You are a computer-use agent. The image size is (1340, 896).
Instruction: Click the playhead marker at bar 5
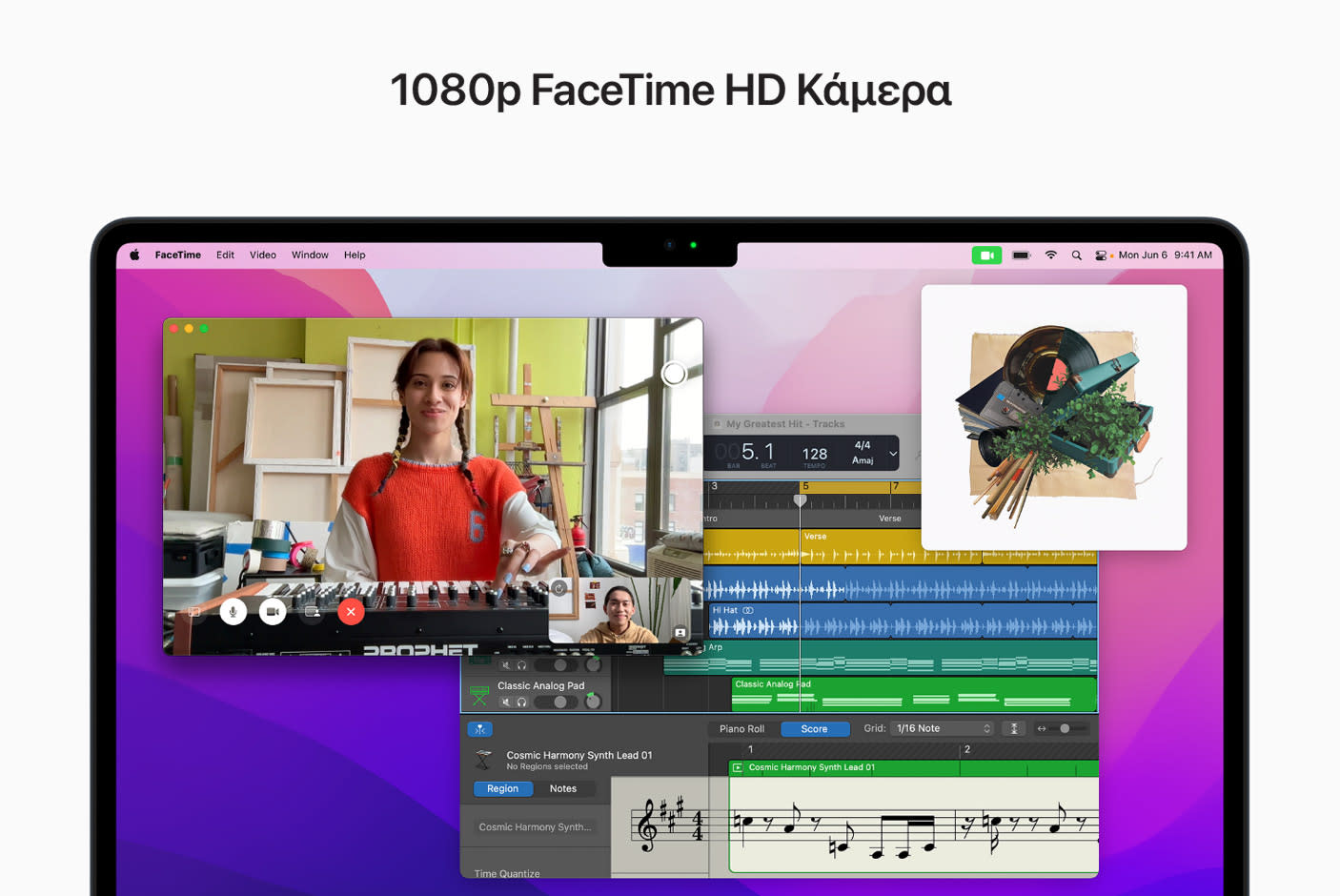tap(799, 499)
